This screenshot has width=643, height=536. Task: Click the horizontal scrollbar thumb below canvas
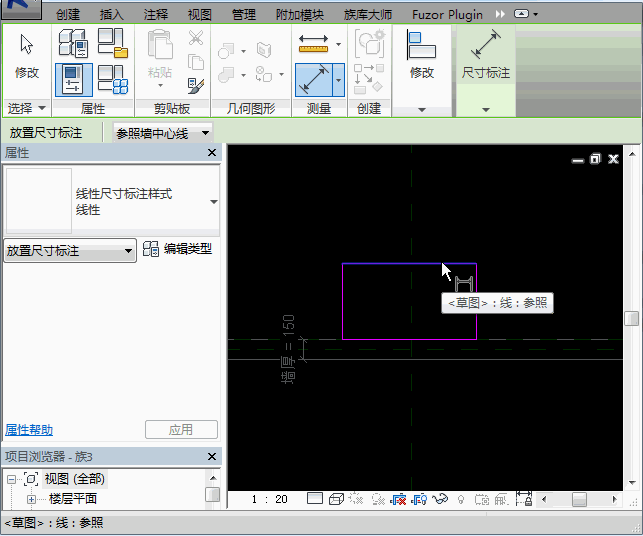pos(579,498)
